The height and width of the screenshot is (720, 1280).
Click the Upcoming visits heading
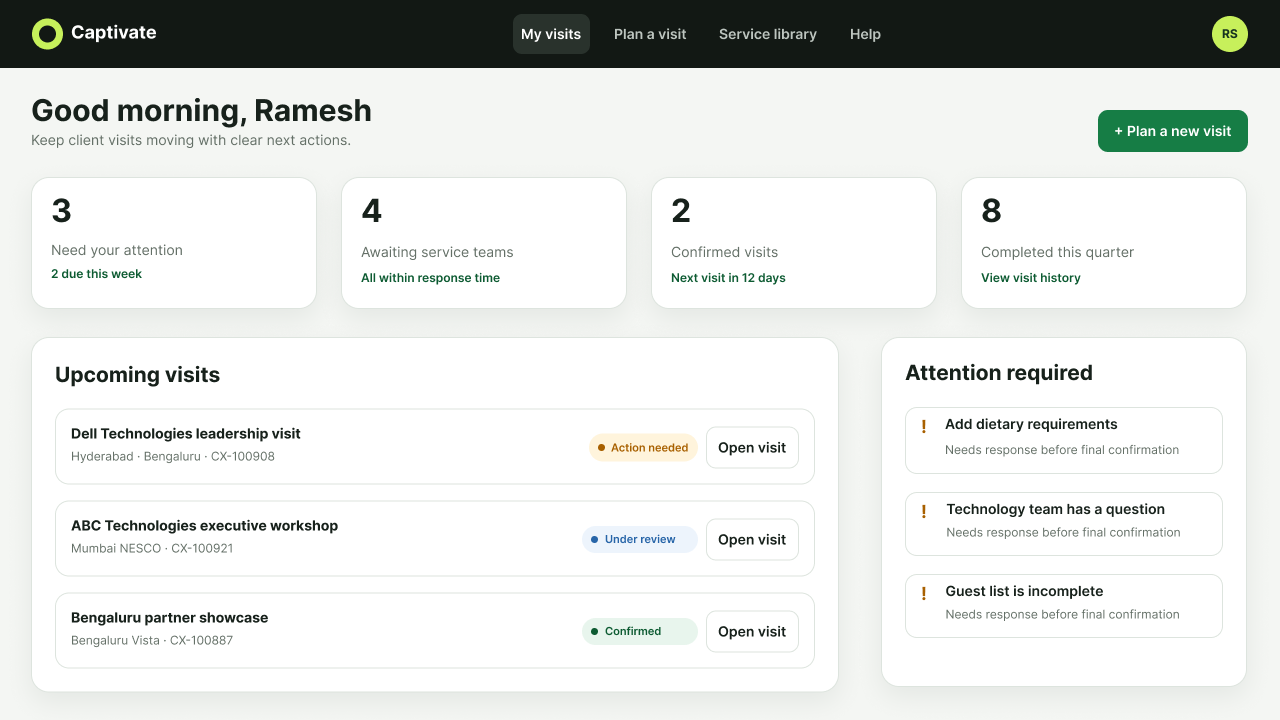(x=138, y=375)
